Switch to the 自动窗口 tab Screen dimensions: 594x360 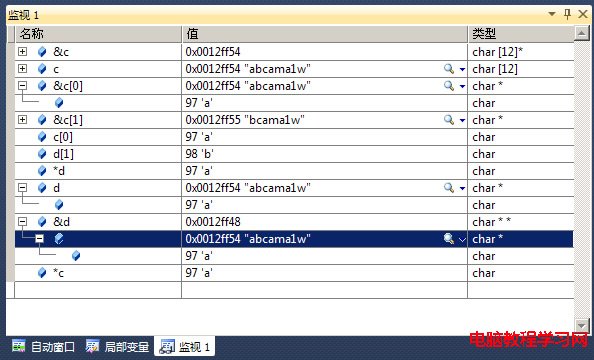[x=44, y=346]
